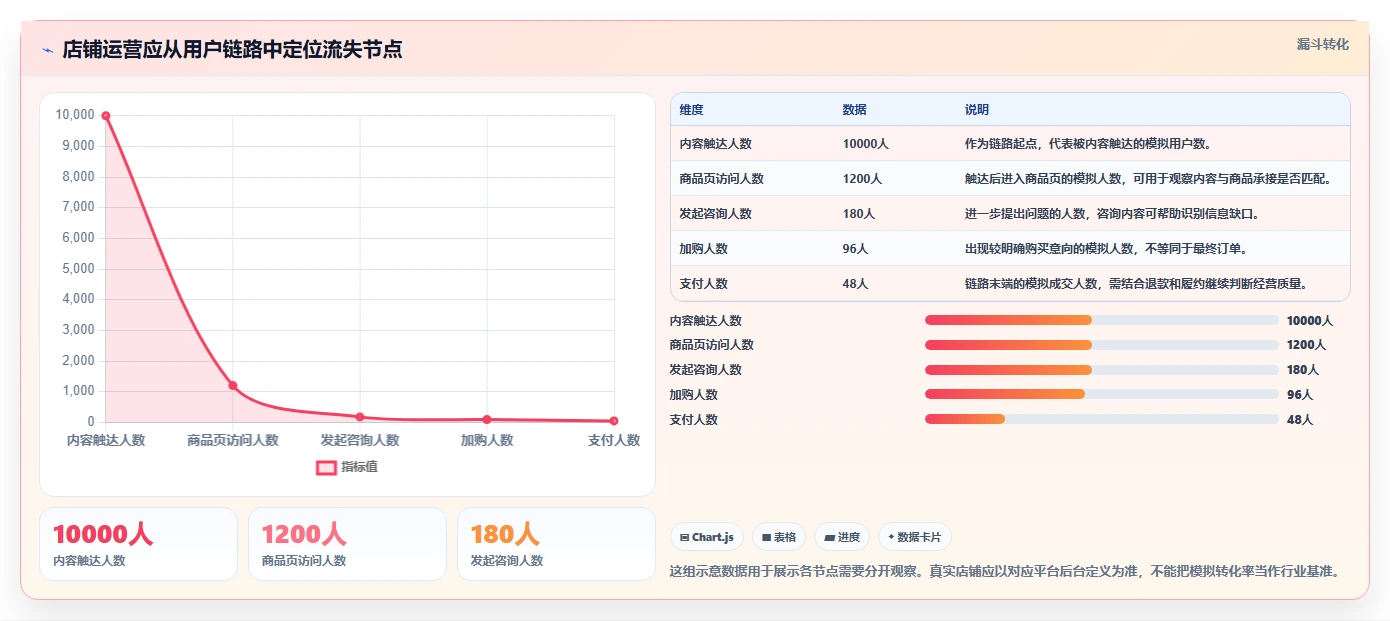1390x621 pixels.
Task: Click the 1,000 y-axis label
Action: (78, 392)
